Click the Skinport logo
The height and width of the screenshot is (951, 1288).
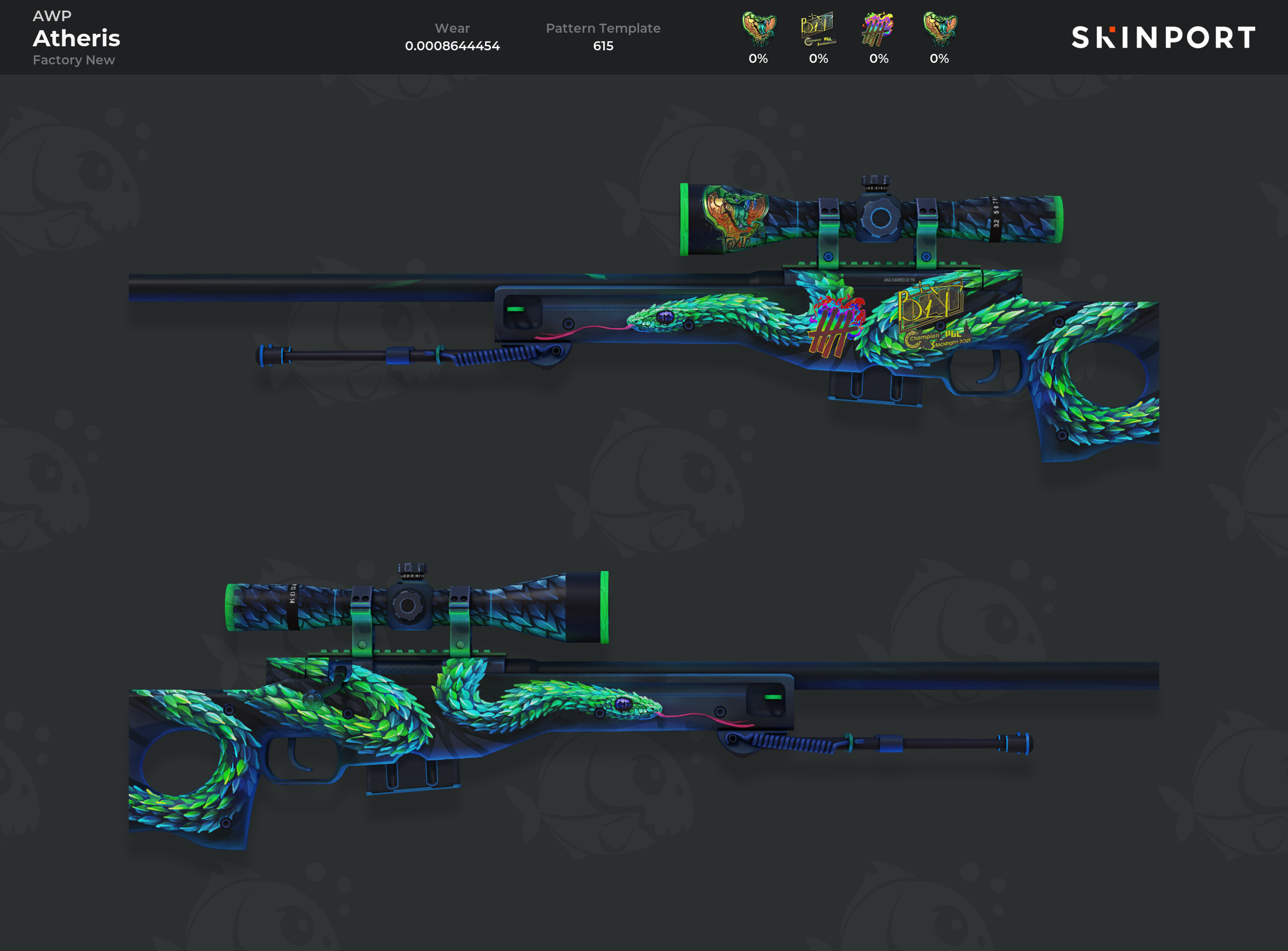click(x=1163, y=36)
